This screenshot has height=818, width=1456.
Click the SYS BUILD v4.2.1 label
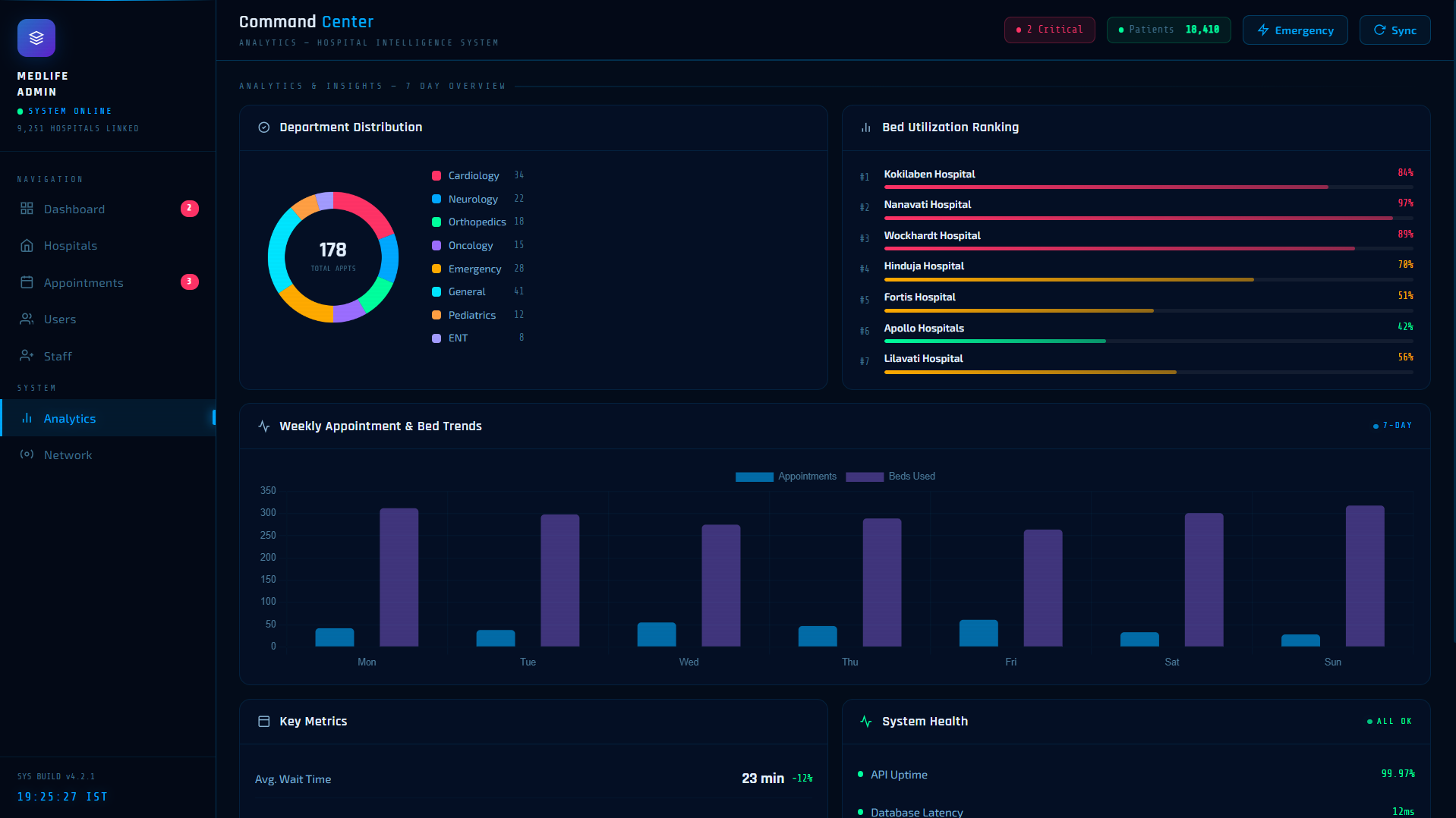tap(56, 777)
